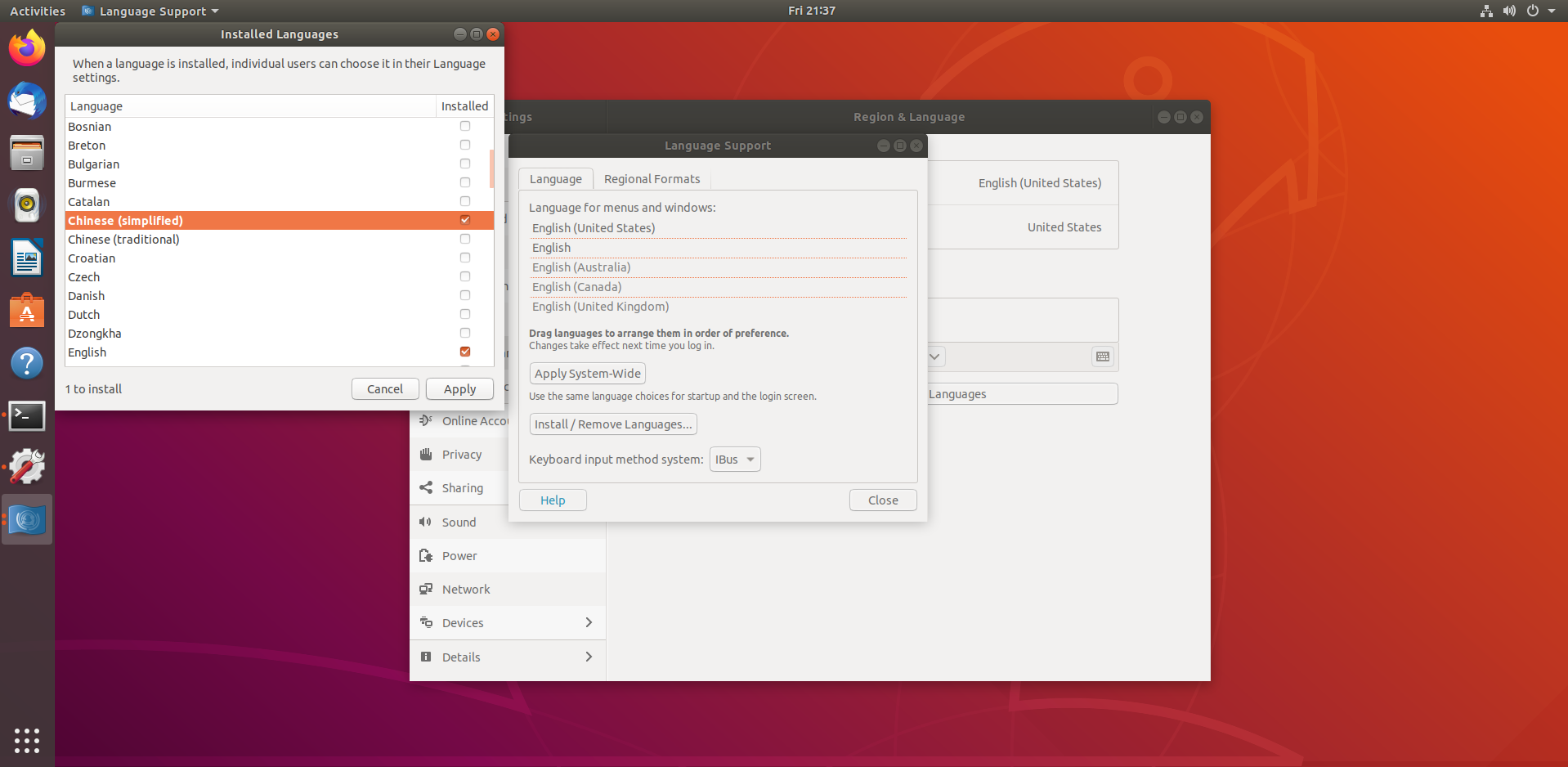Viewport: 1568px width, 767px height.
Task: Enable the Czech installed checkbox
Action: click(x=465, y=276)
